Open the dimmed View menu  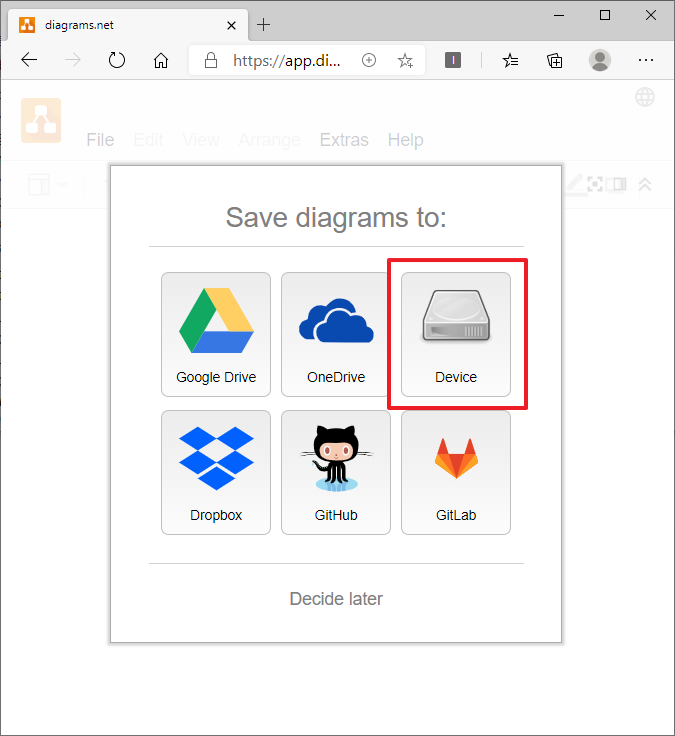201,140
